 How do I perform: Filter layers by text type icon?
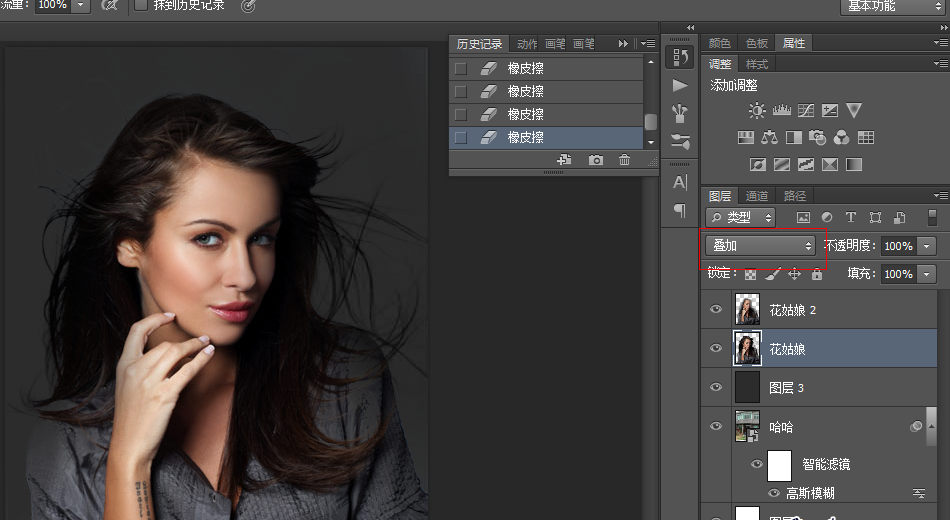851,217
